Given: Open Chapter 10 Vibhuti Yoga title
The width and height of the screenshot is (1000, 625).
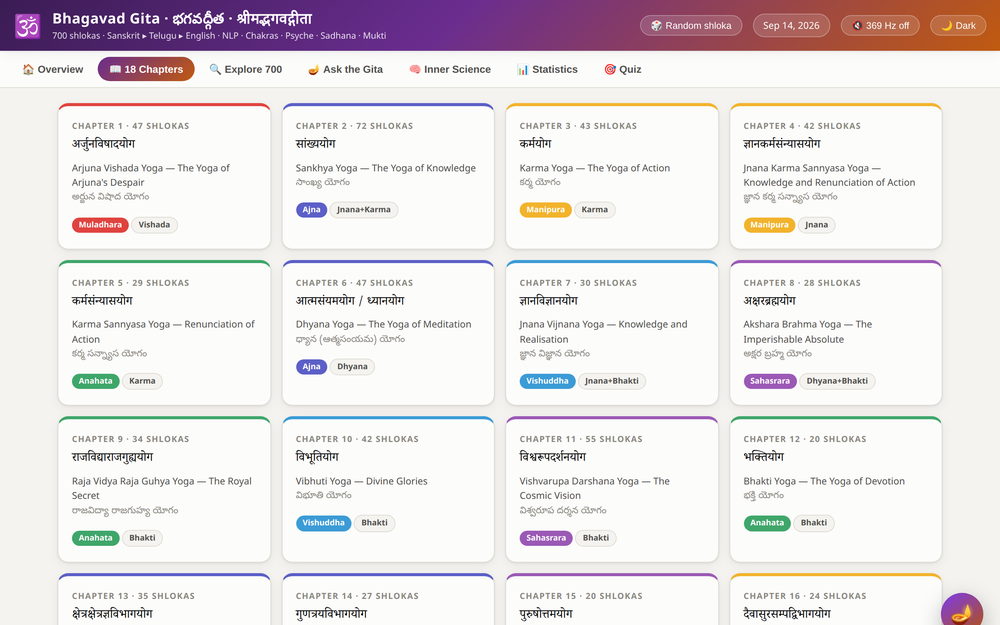Looking at the screenshot, I should [x=362, y=481].
